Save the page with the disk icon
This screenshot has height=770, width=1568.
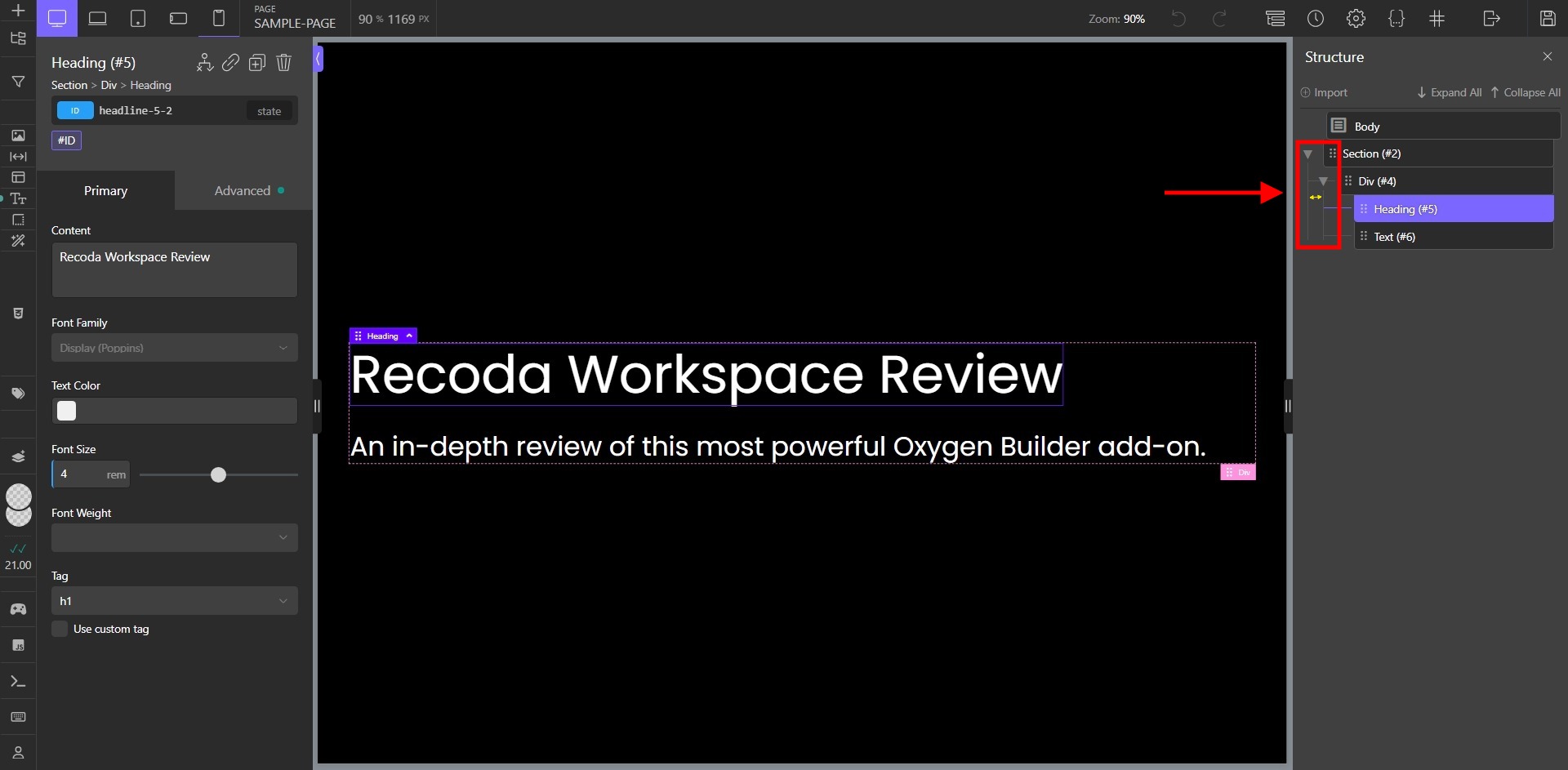[1548, 18]
